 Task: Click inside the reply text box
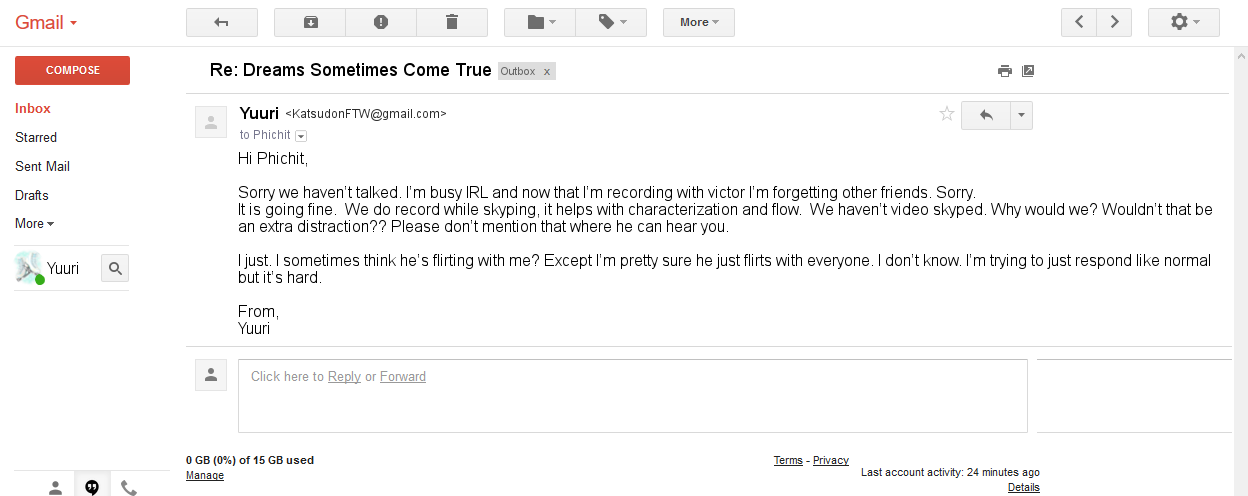tap(633, 396)
